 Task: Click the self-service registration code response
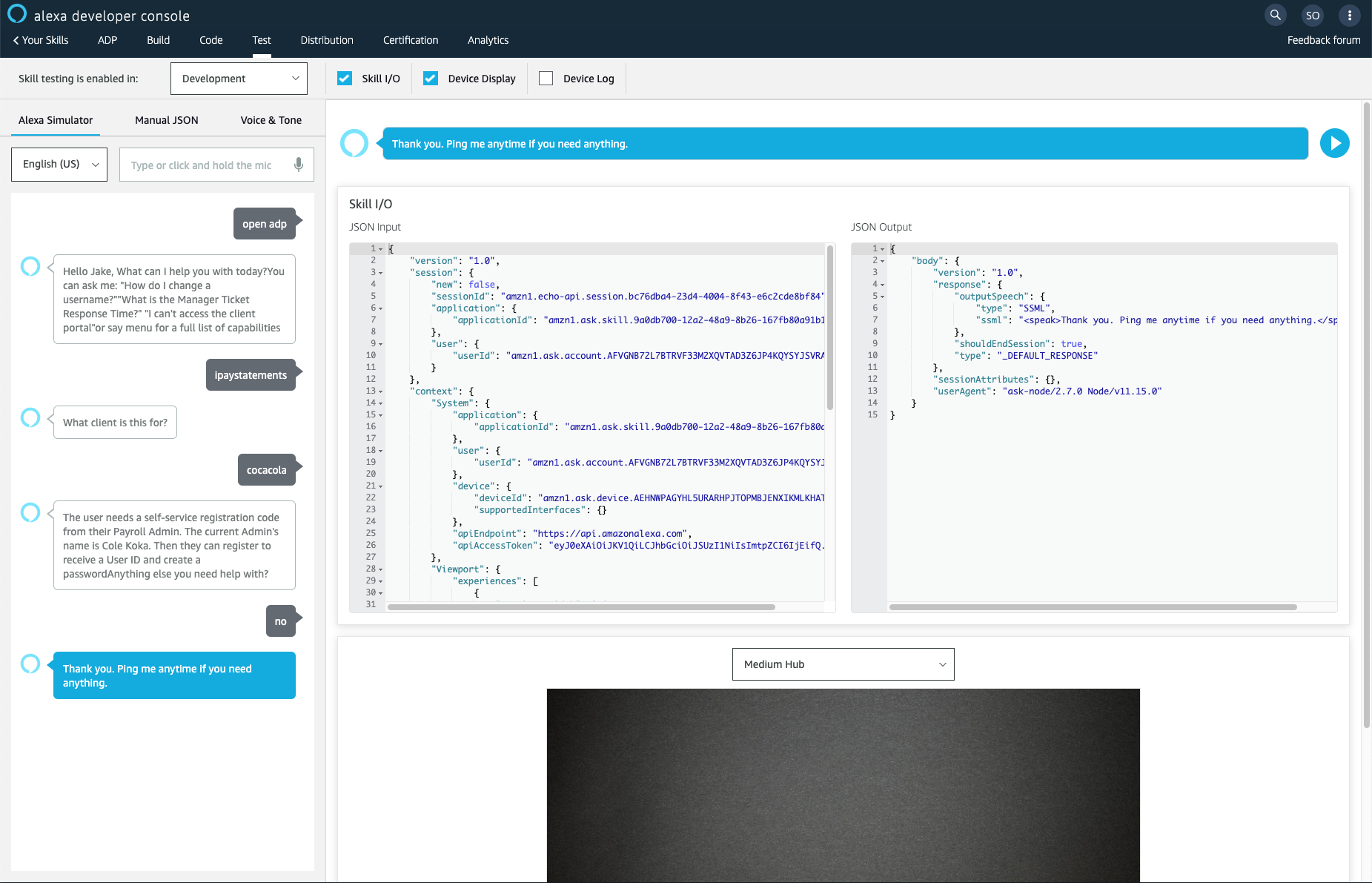coord(174,546)
